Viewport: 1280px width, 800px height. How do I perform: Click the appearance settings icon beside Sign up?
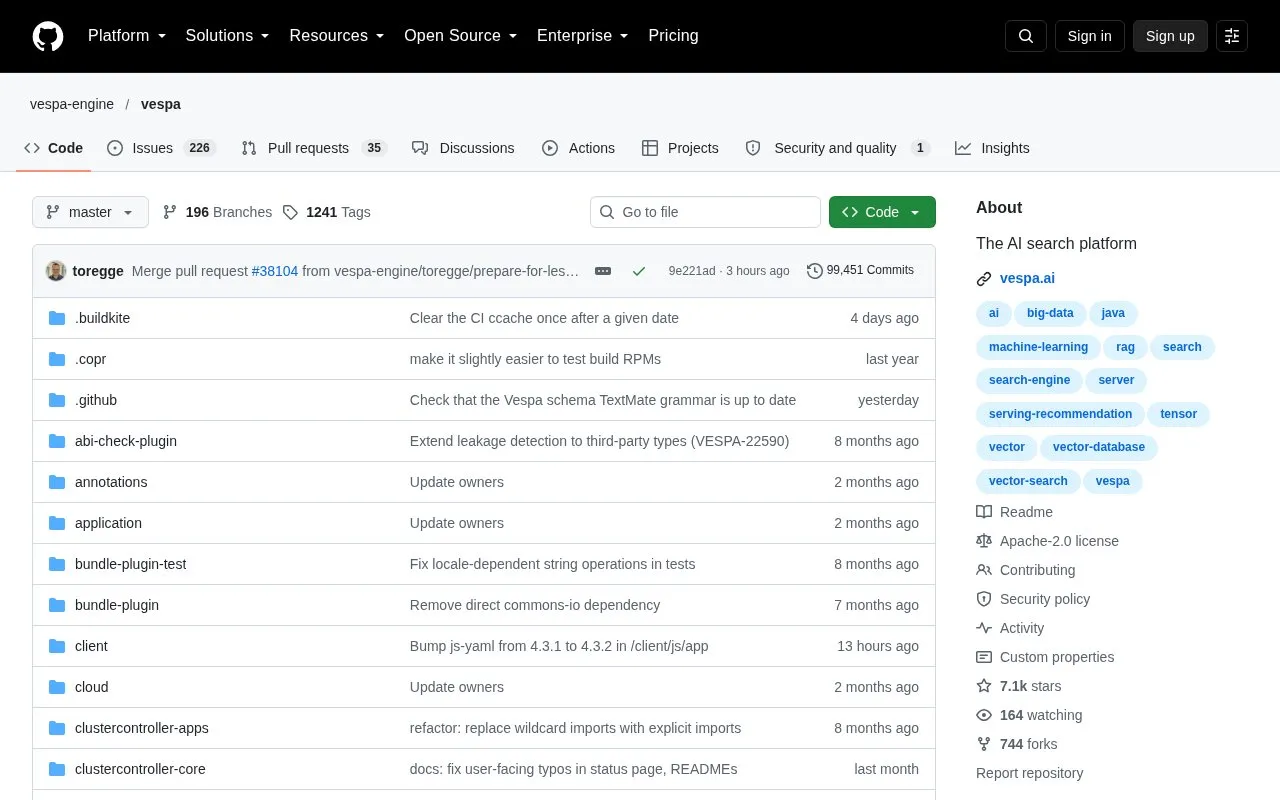pyautogui.click(x=1232, y=36)
